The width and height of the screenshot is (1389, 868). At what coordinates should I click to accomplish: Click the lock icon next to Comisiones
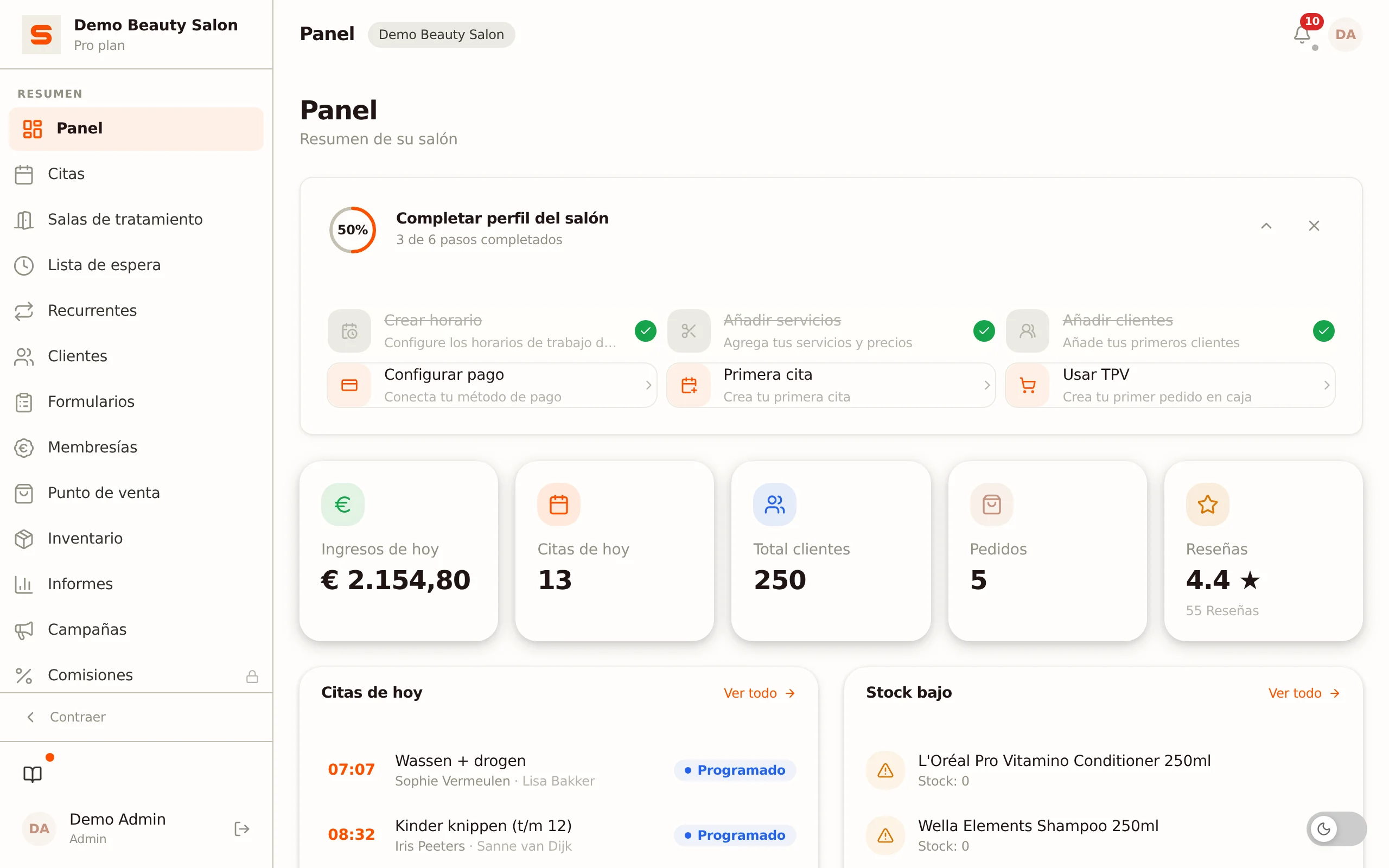pos(252,676)
